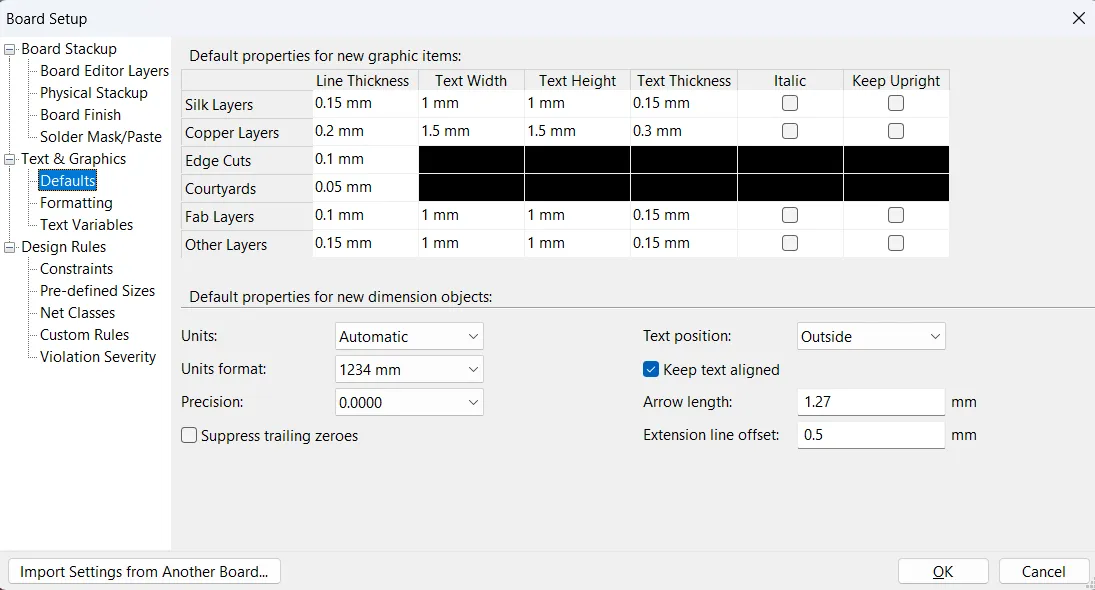Collapse the Text & Graphics tree node
Image resolution: width=1095 pixels, height=590 pixels.
(11, 159)
